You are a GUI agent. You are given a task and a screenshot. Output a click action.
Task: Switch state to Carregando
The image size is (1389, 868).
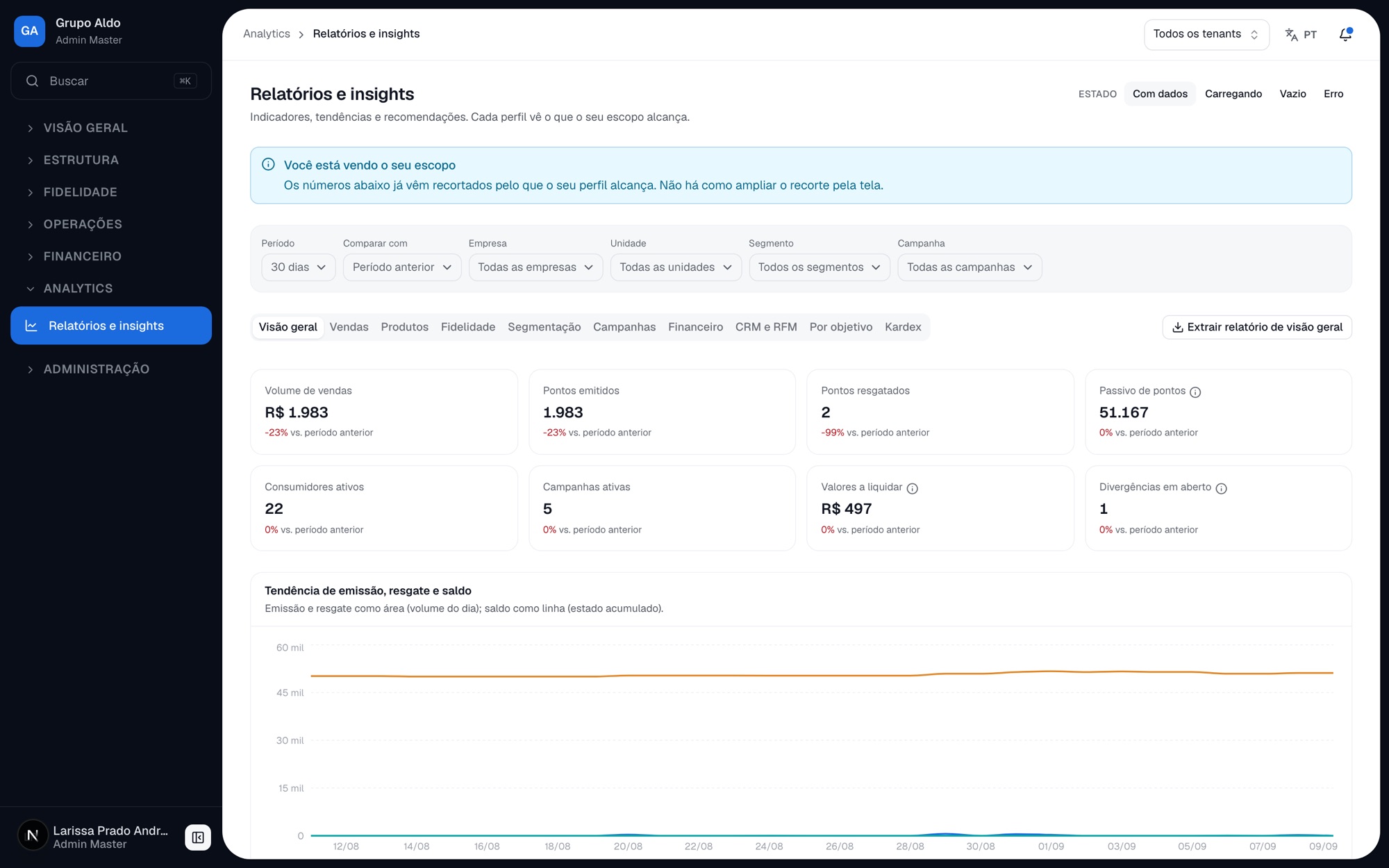click(x=1233, y=94)
